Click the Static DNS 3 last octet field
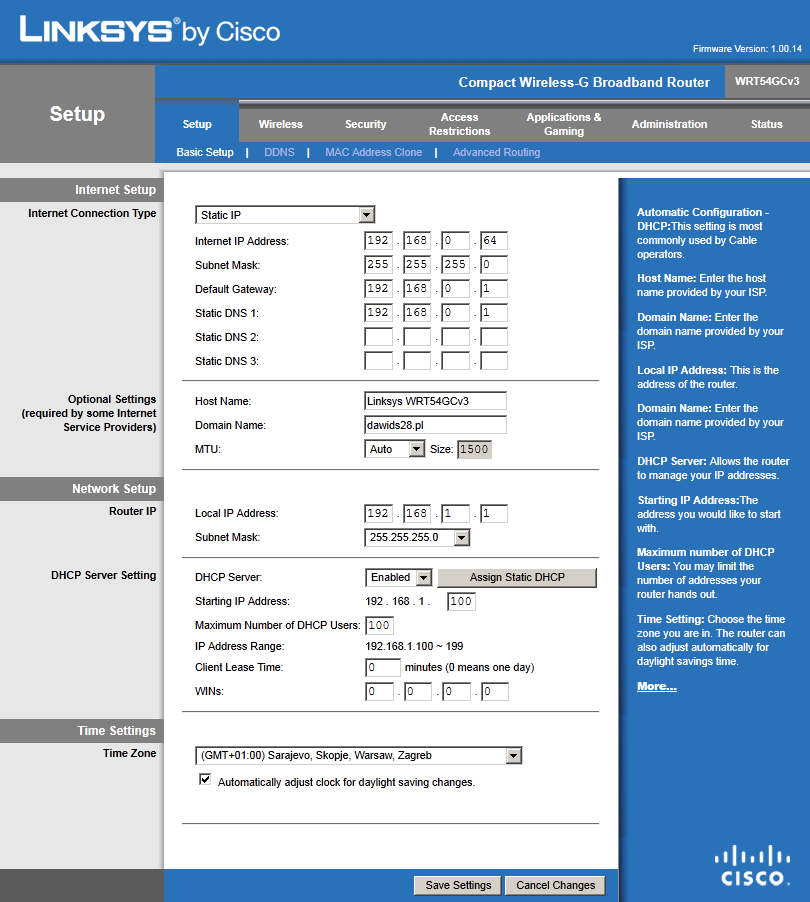Screen dimensions: 810x902 coord(494,361)
